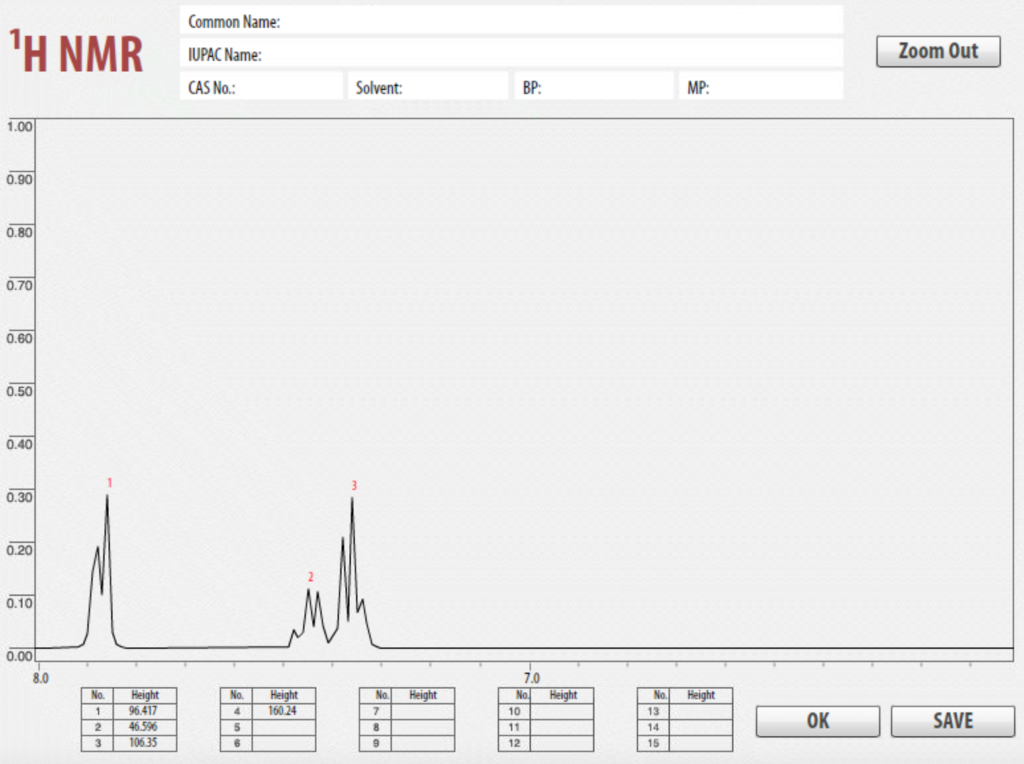Click the Zoom Out button
Viewport: 1024px width, 764px height.
pyautogui.click(x=937, y=51)
